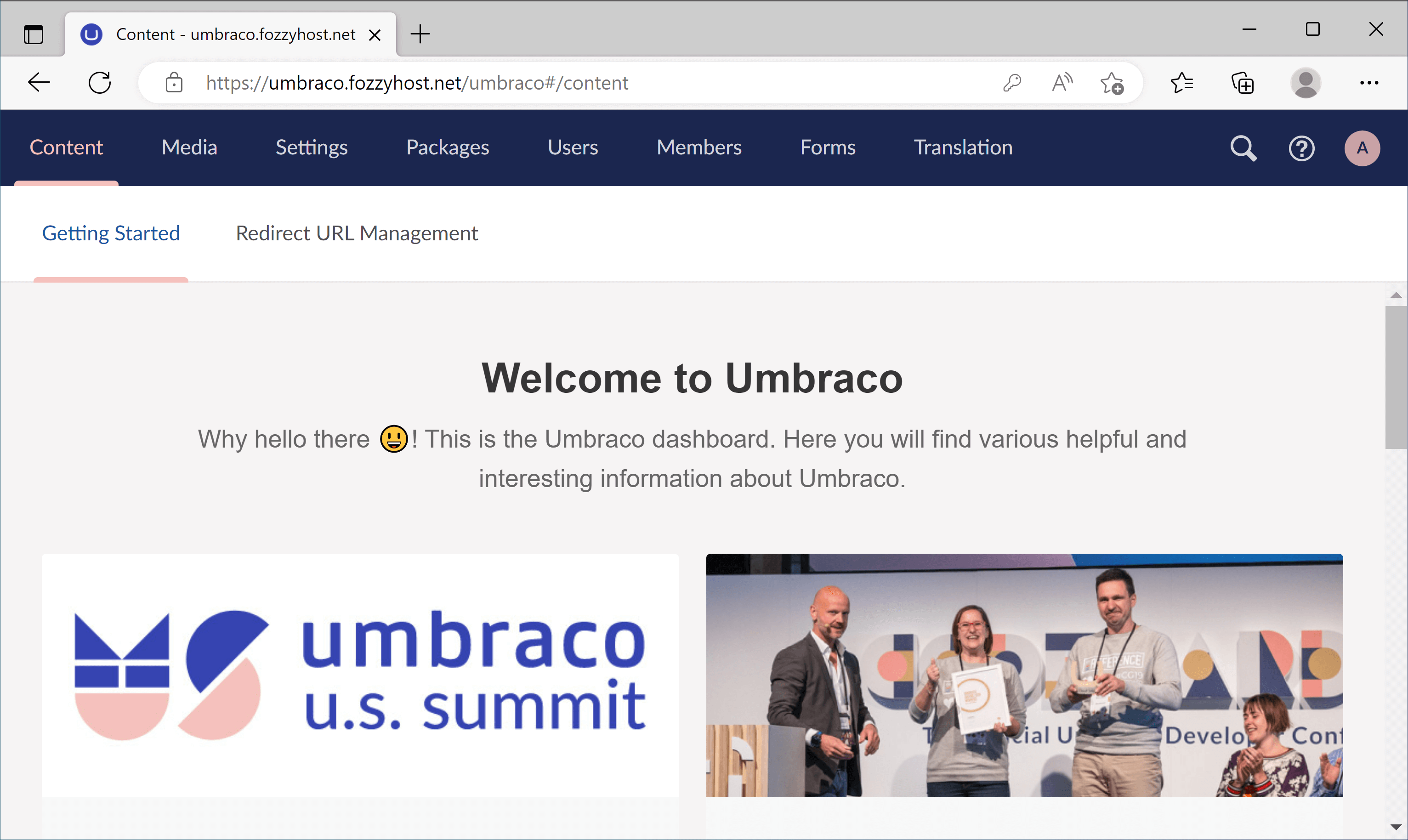This screenshot has height=840, width=1408.
Task: Open the Packages section
Action: pos(447,147)
